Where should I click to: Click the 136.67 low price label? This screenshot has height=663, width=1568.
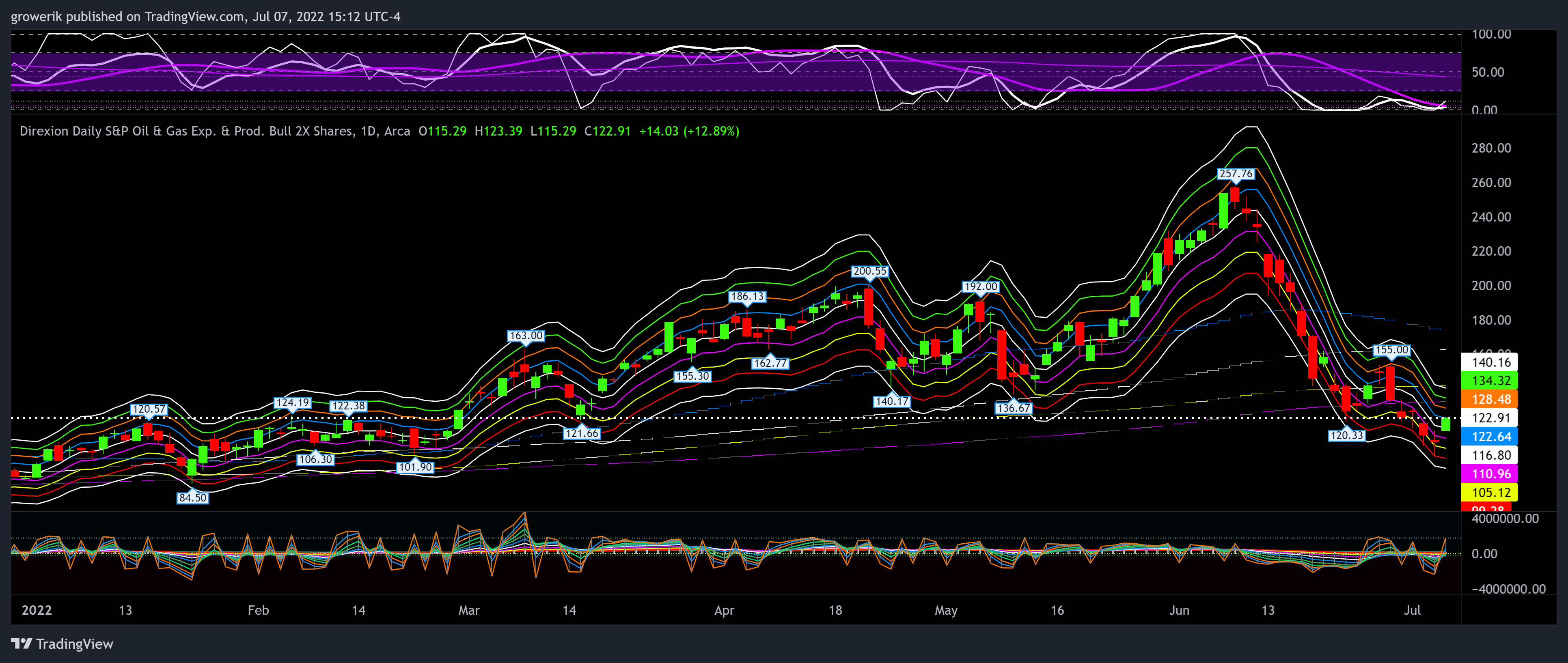[x=1014, y=408]
